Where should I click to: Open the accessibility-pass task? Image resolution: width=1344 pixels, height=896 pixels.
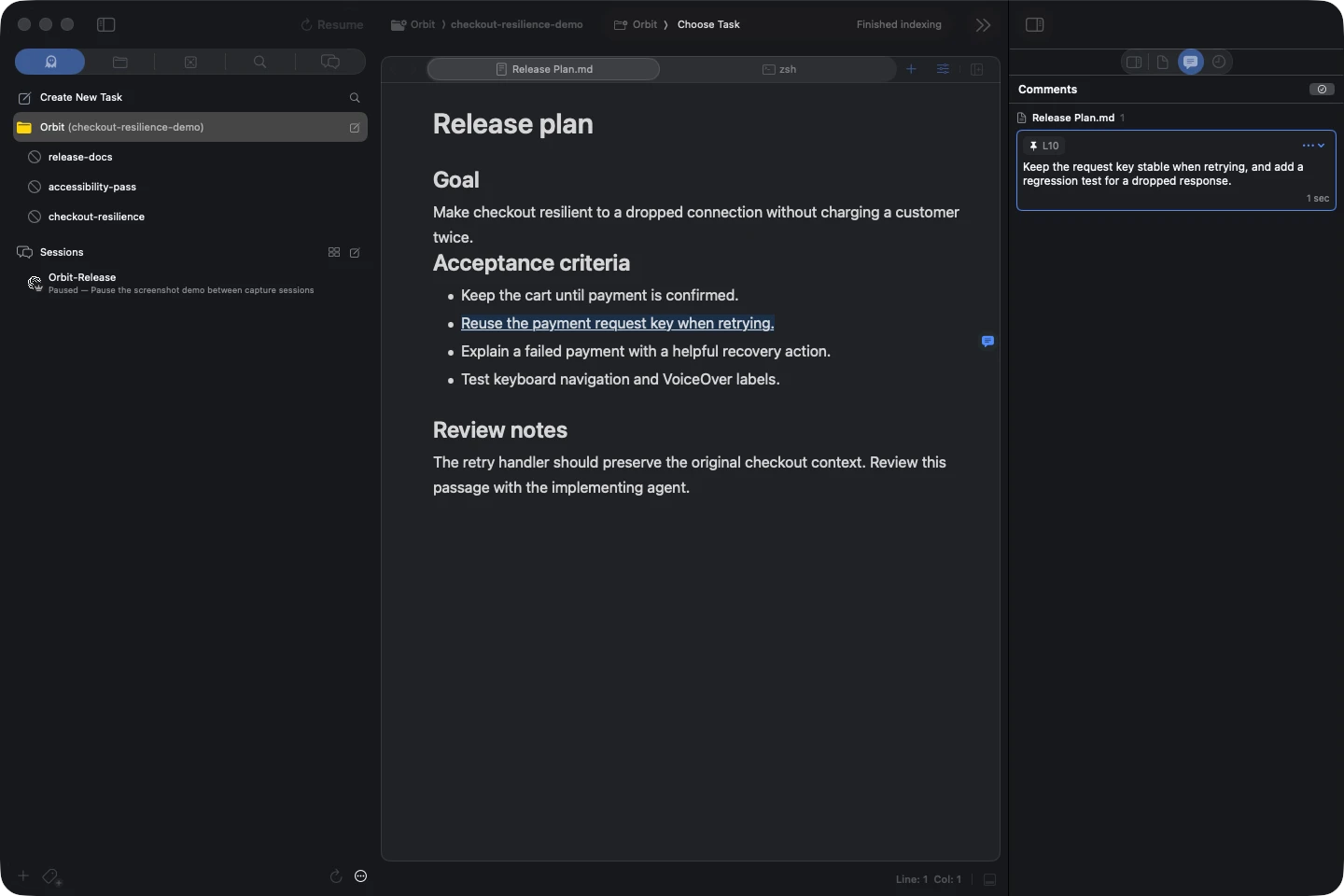(x=92, y=187)
